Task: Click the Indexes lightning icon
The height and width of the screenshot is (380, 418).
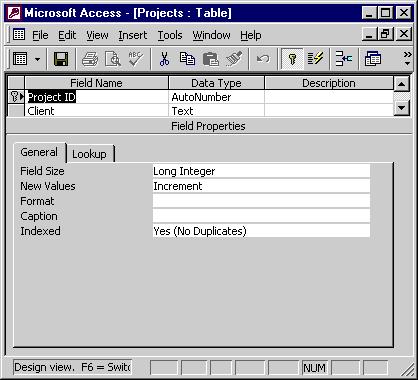Action: pos(315,59)
